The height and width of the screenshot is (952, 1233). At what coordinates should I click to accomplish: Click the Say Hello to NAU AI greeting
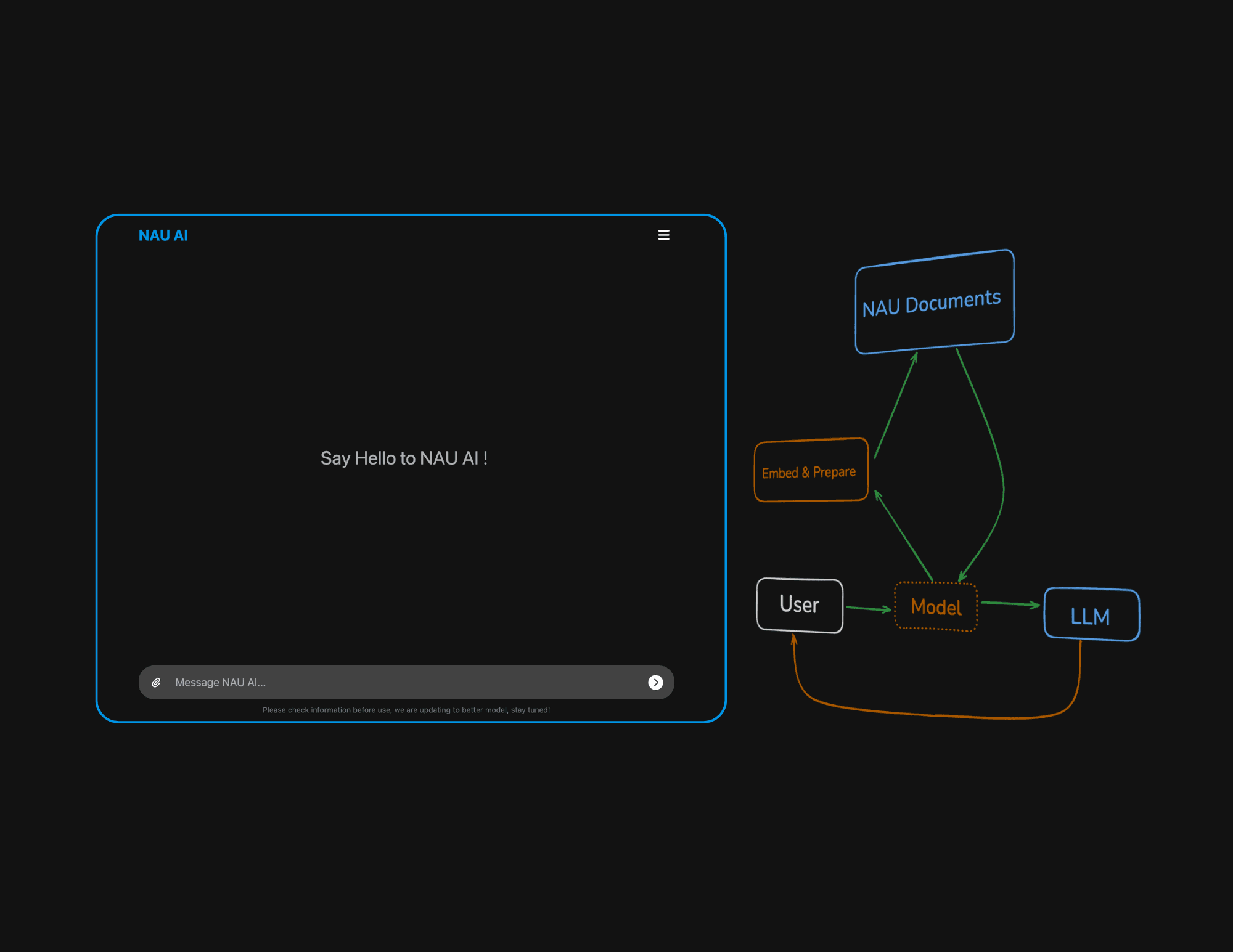[404, 458]
